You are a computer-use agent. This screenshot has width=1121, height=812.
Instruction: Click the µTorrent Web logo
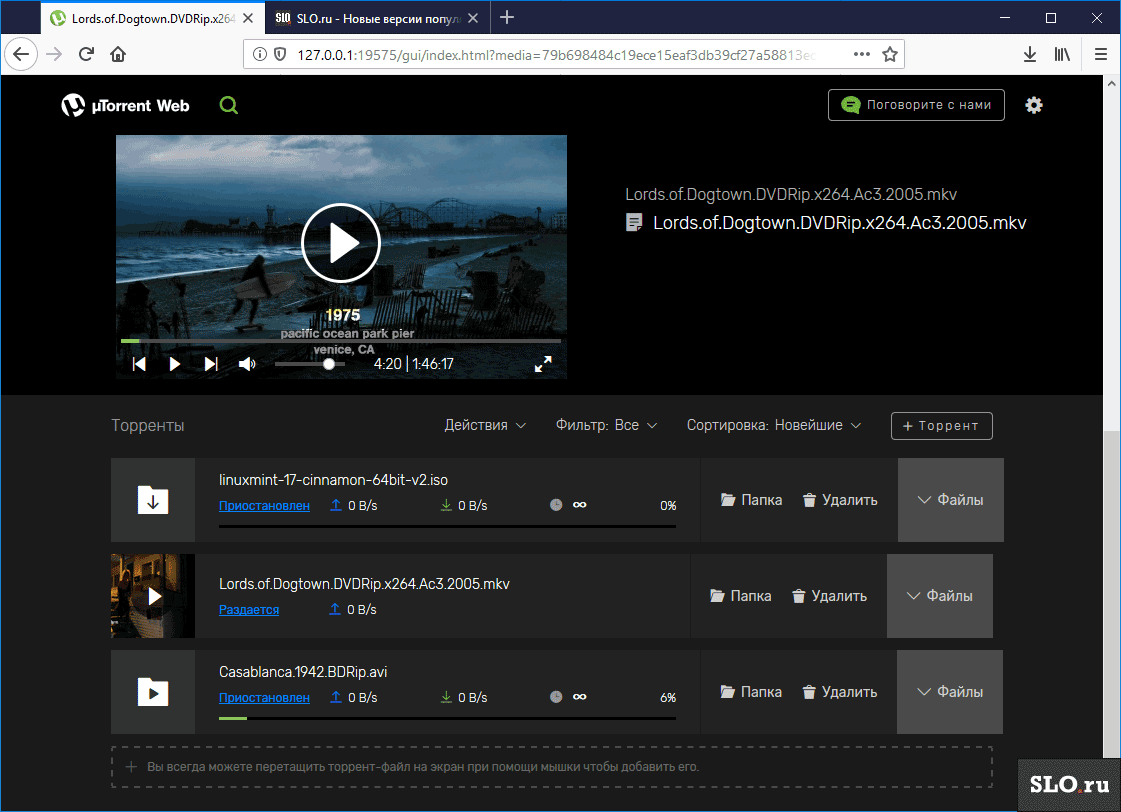[x=125, y=106]
